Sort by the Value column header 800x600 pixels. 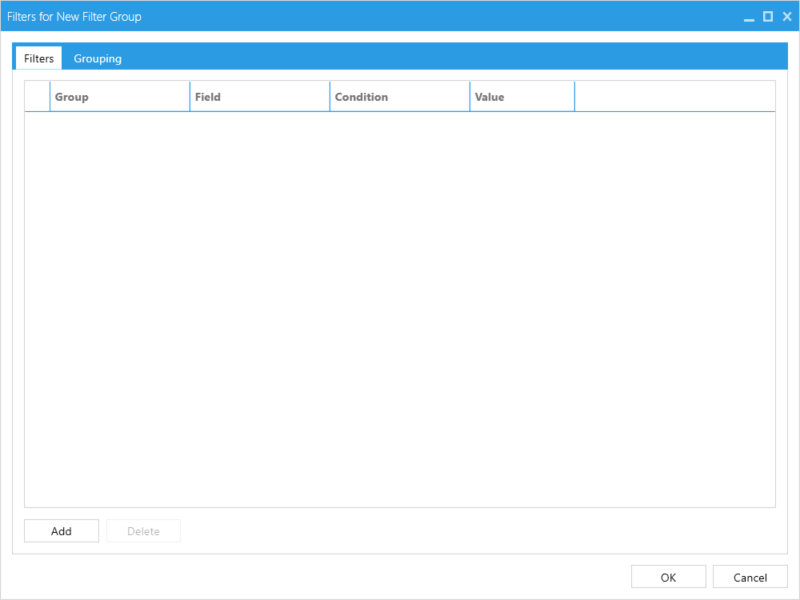522,96
